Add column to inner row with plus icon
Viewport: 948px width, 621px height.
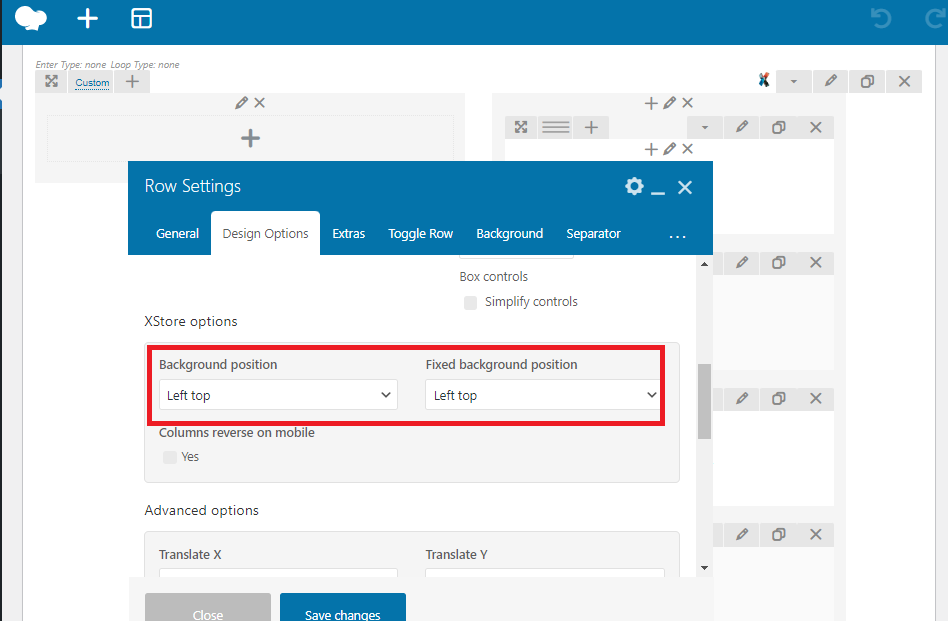[591, 127]
